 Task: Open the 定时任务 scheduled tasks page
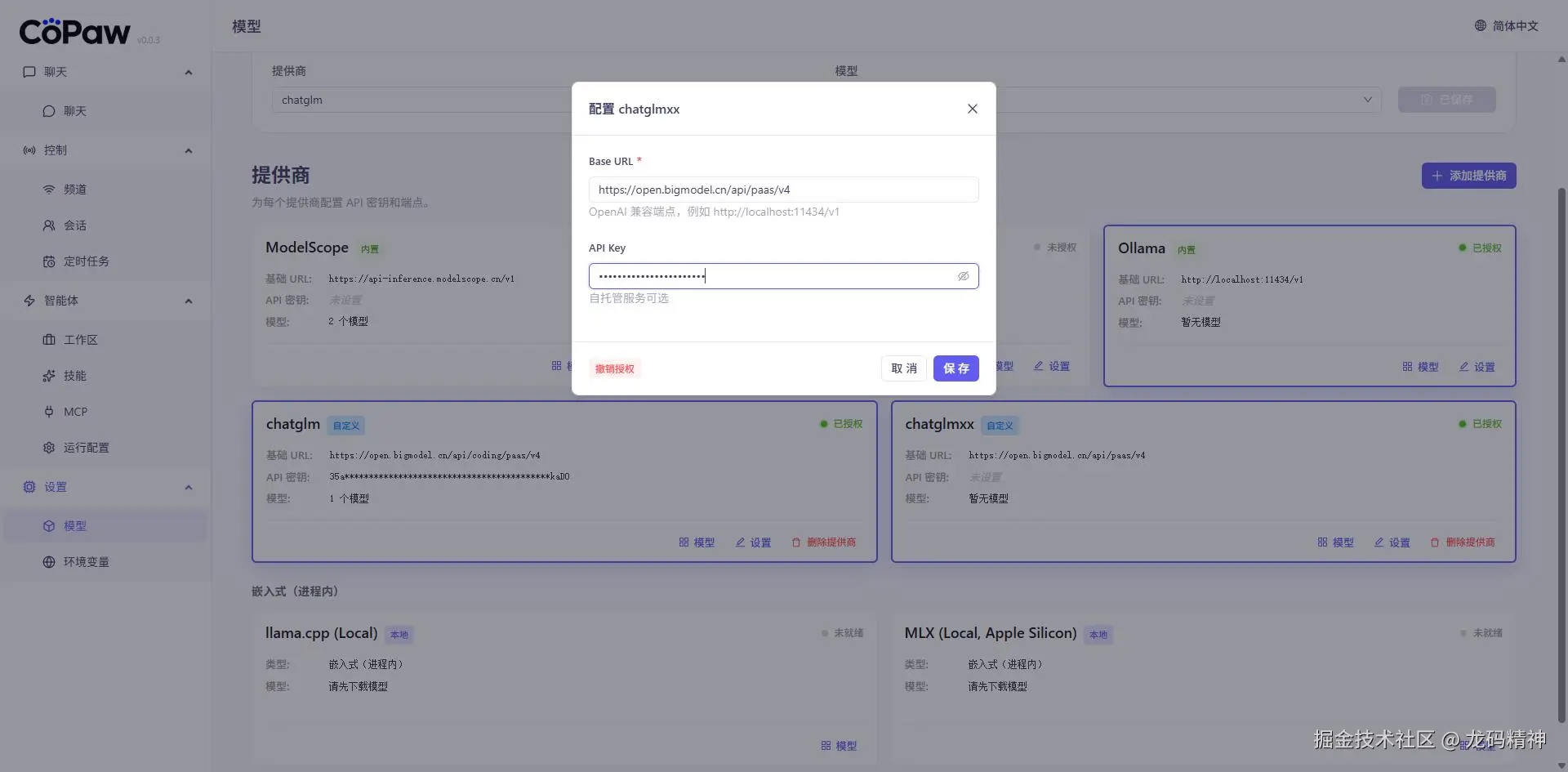pyautogui.click(x=106, y=261)
